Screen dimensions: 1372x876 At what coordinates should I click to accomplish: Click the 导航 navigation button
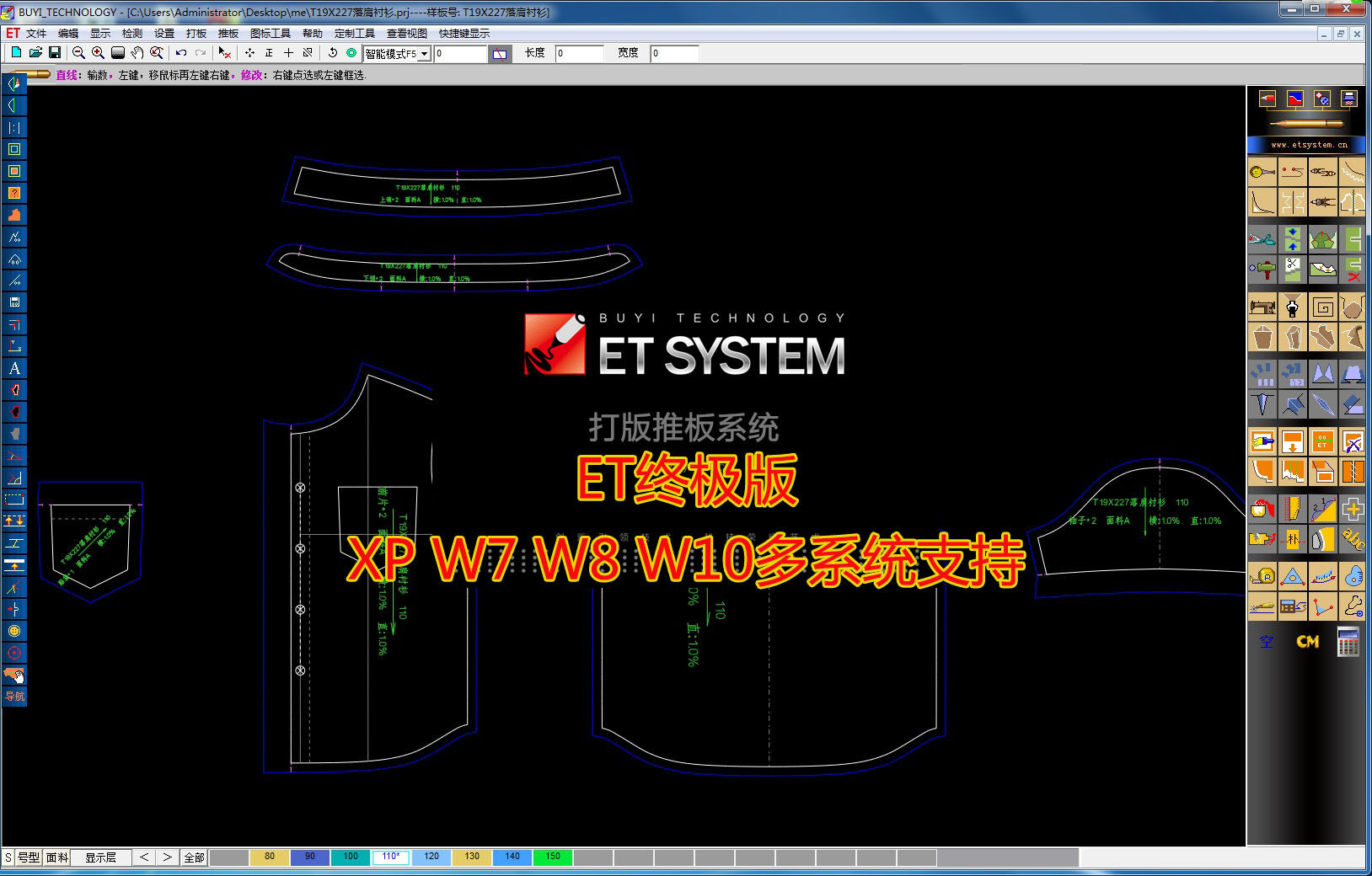[x=14, y=696]
